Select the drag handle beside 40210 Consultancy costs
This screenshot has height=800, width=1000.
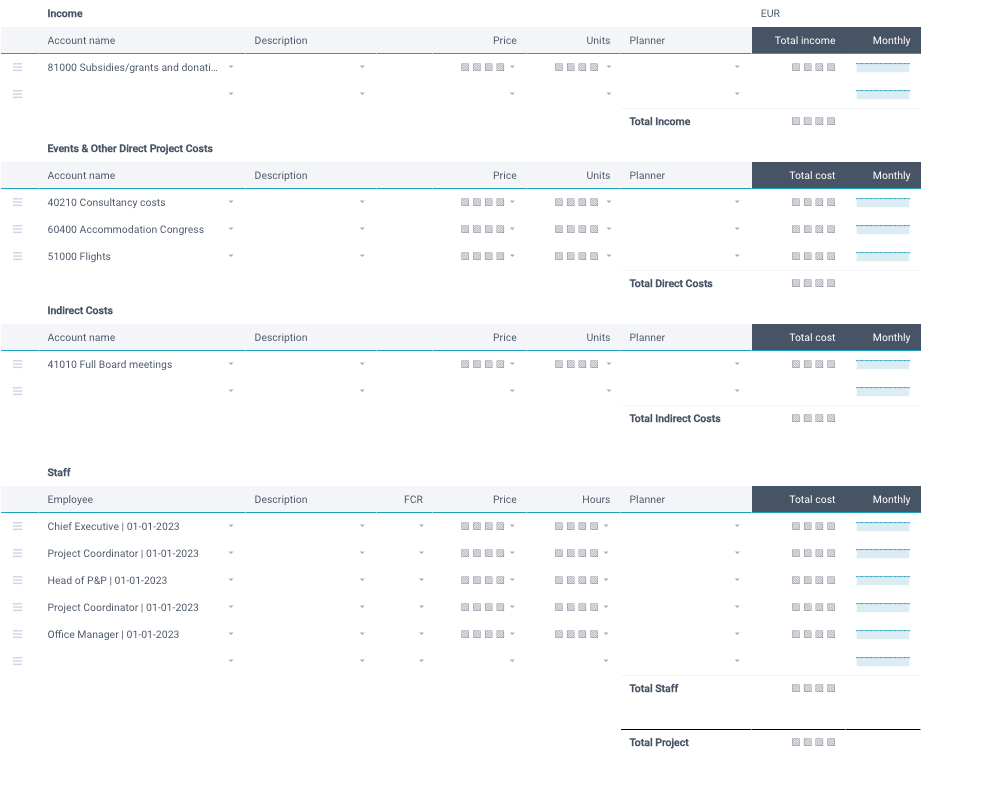17,201
